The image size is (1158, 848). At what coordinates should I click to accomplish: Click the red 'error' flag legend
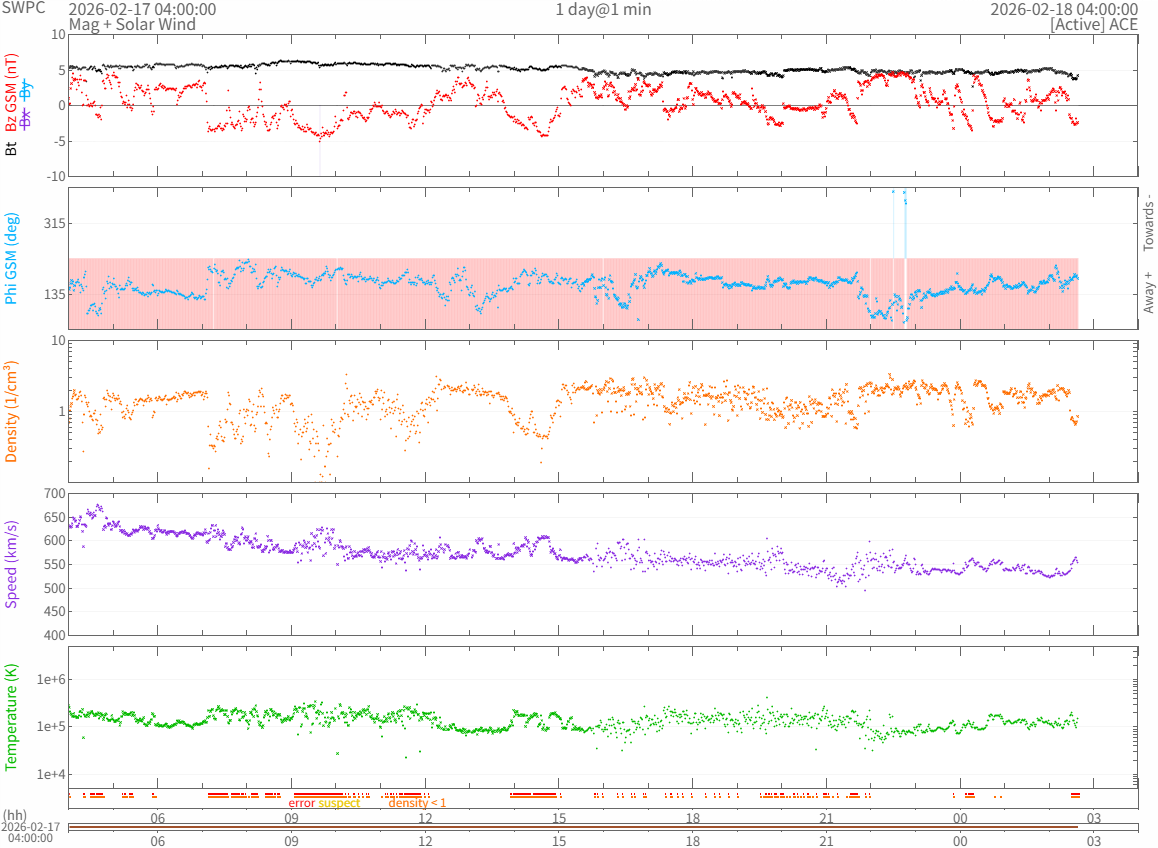[302, 803]
